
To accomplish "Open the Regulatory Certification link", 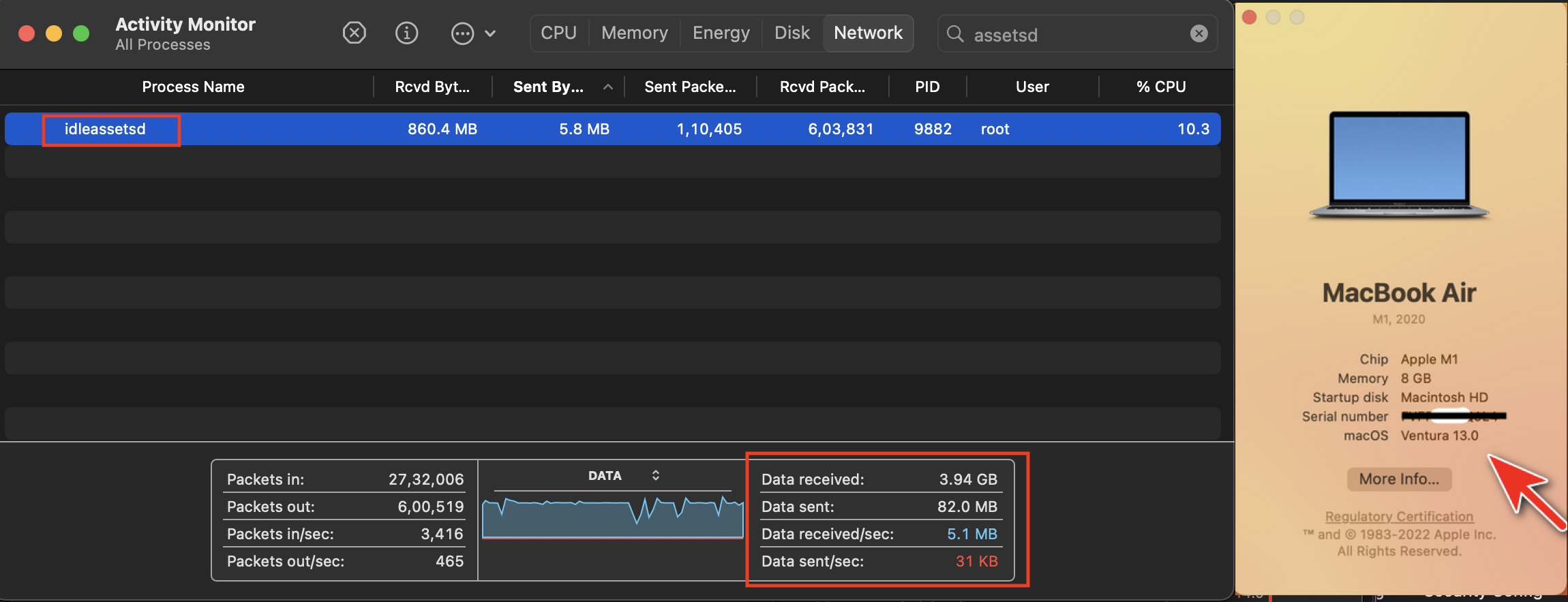I will (x=1399, y=516).
